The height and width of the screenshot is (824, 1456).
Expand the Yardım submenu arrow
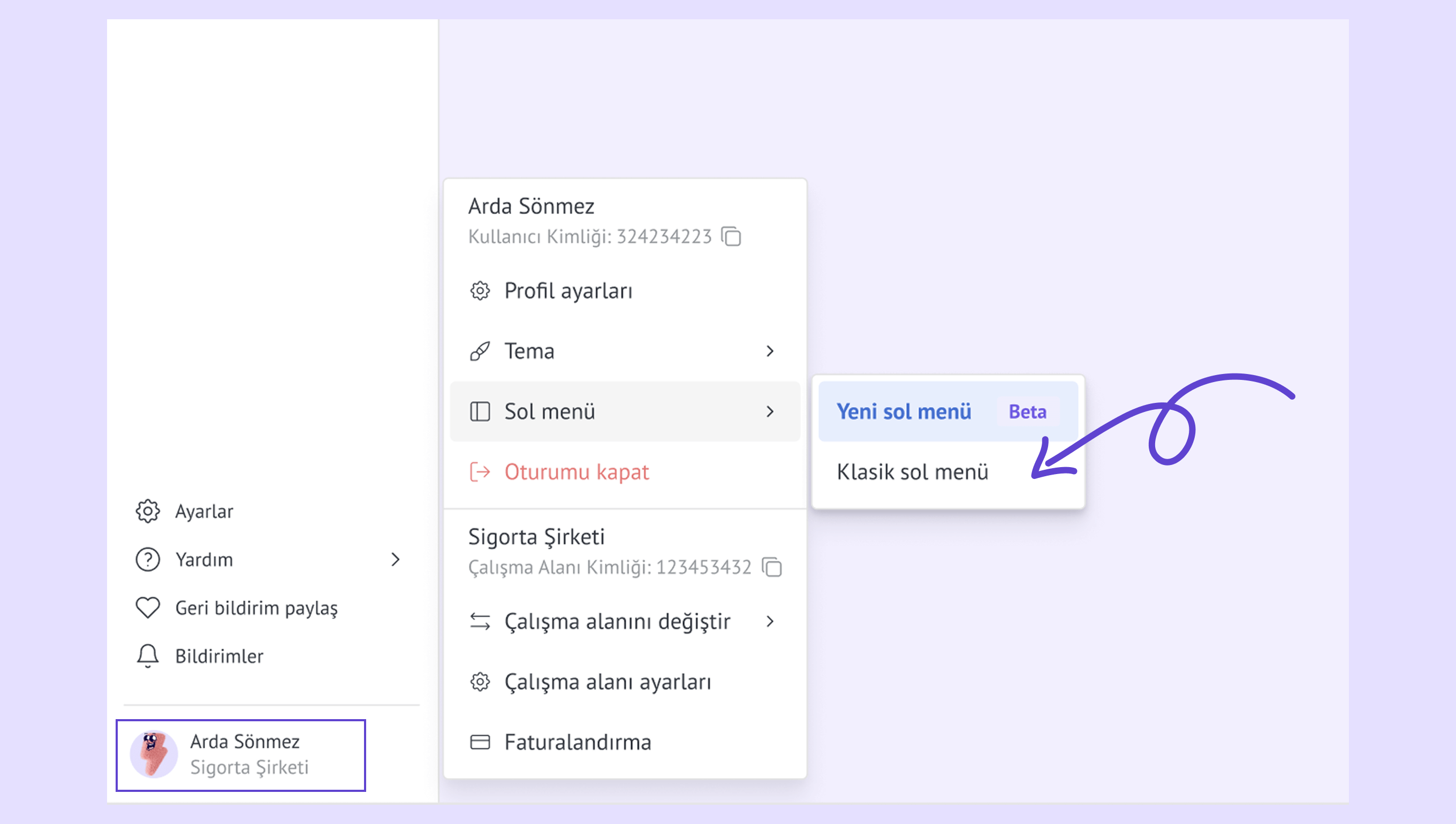pyautogui.click(x=396, y=560)
